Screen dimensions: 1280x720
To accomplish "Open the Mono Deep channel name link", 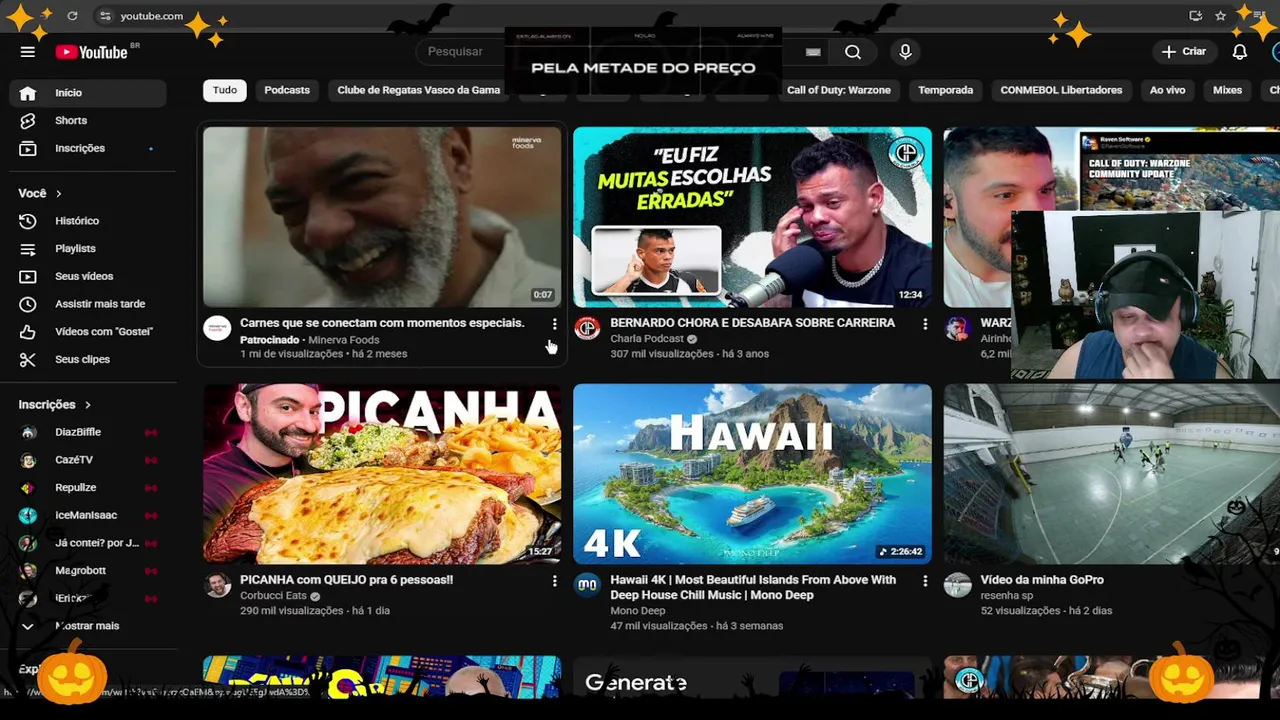I will click(x=637, y=611).
